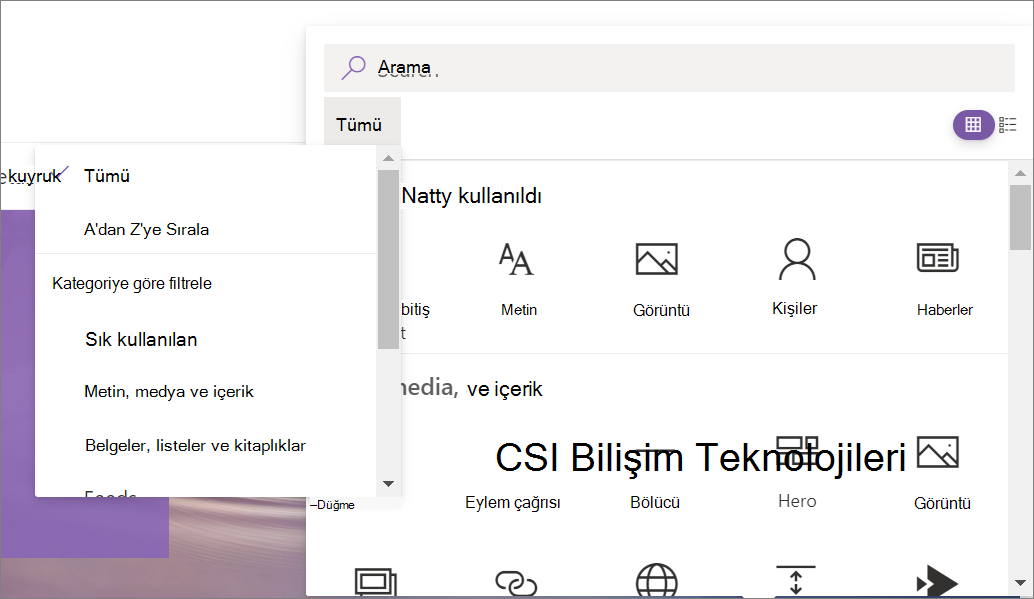
Task: Add the Eylem çağrısı web part
Action: tap(512, 503)
